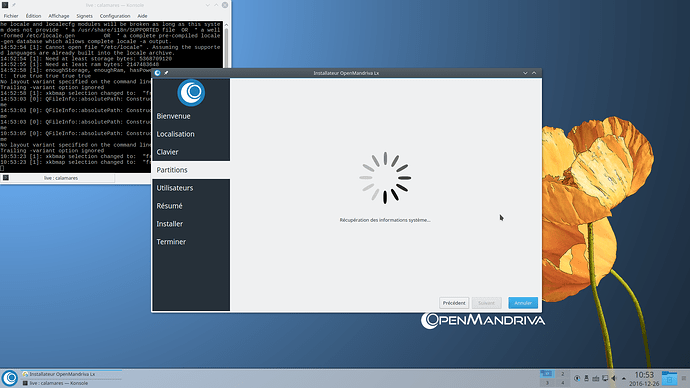690x388 pixels.
Task: Select the Bienvenue step in installer sidebar
Action: pos(191,116)
